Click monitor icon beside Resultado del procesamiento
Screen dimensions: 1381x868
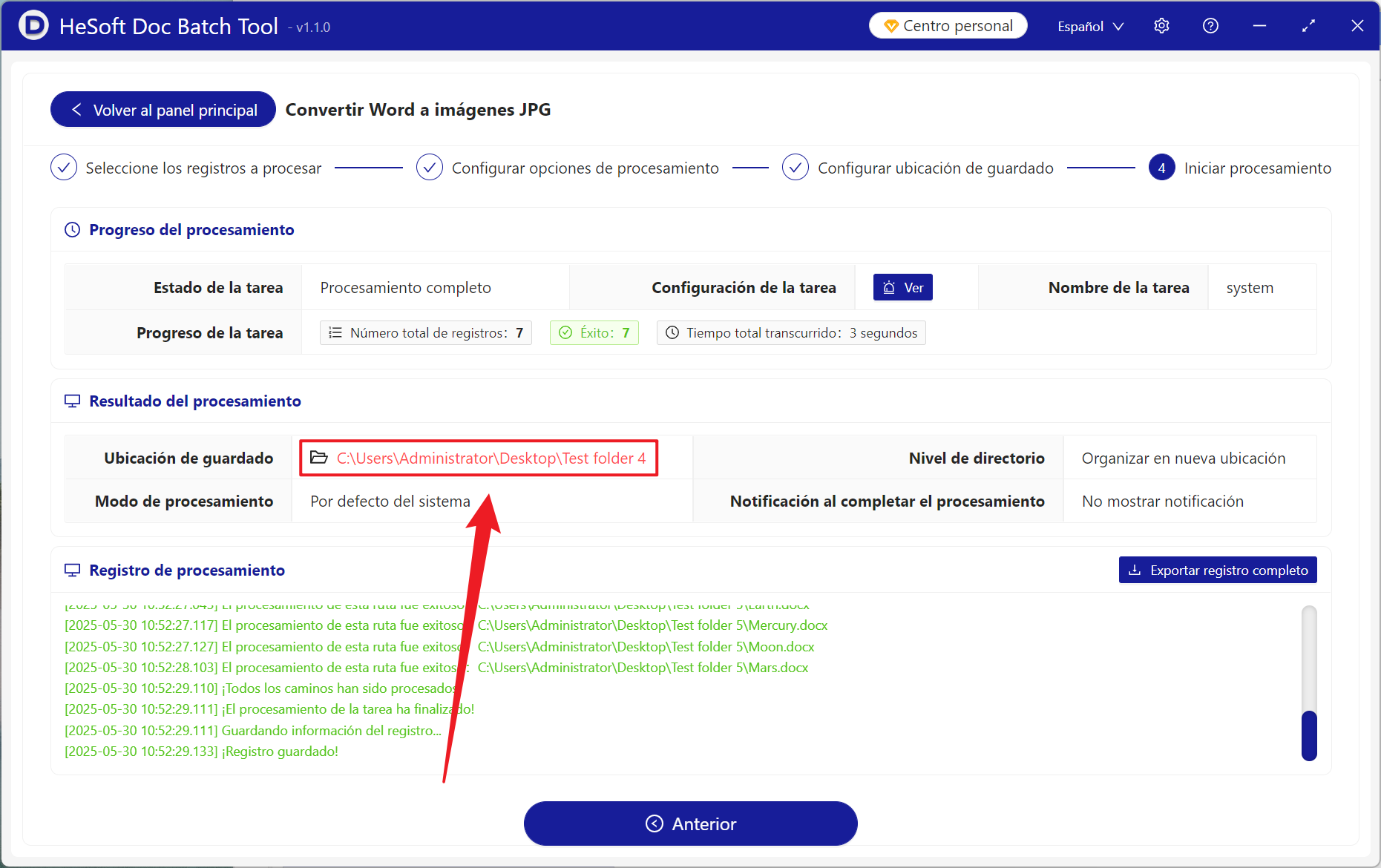click(x=72, y=401)
